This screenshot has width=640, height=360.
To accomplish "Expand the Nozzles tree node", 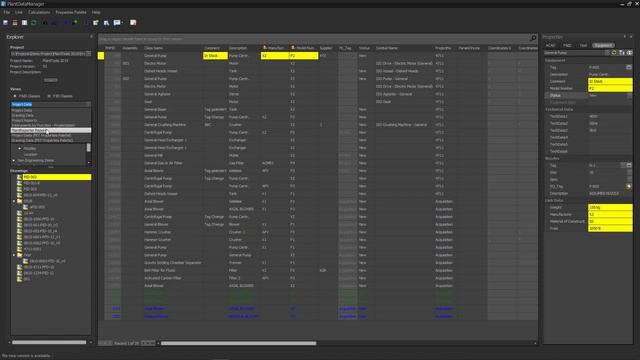I will pyautogui.click(x=20, y=149).
